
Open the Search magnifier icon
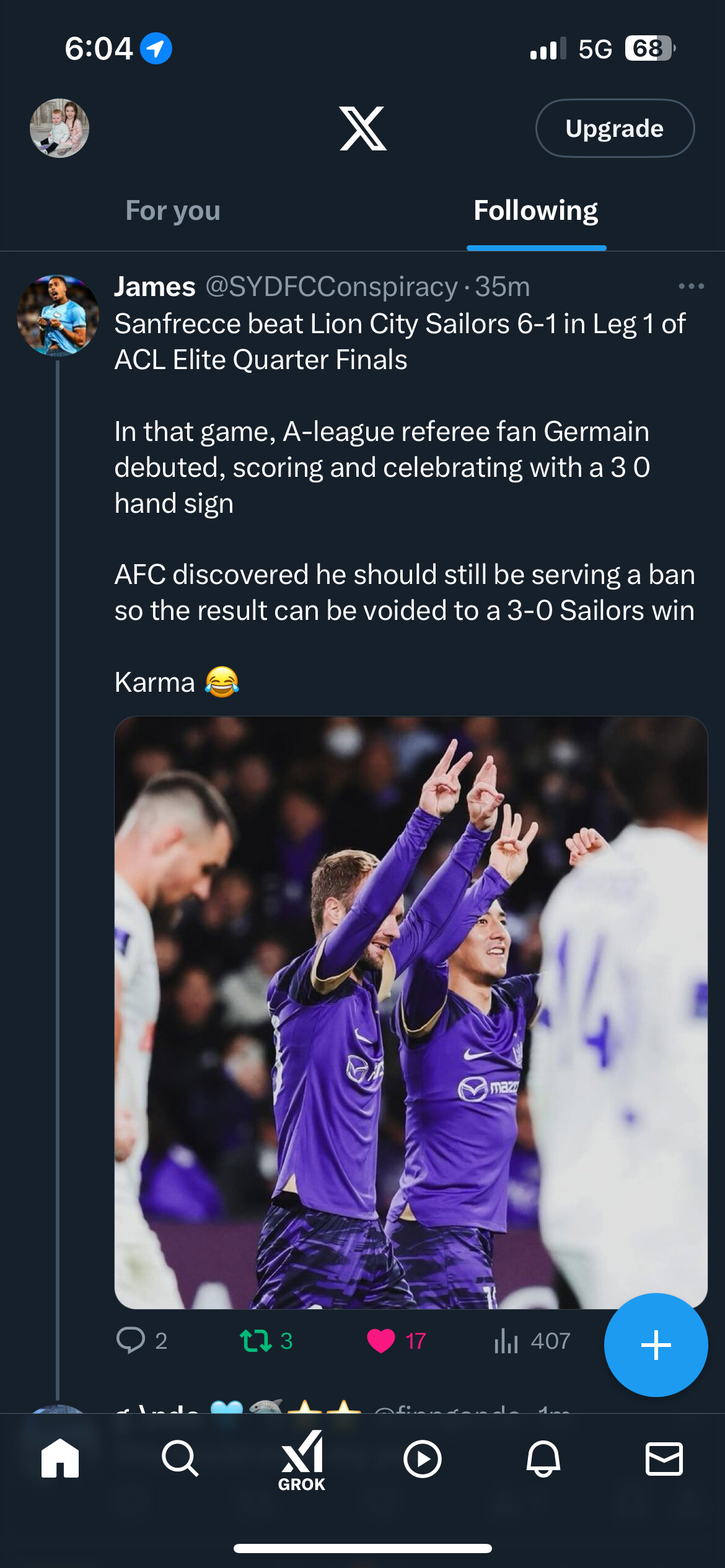click(180, 1458)
